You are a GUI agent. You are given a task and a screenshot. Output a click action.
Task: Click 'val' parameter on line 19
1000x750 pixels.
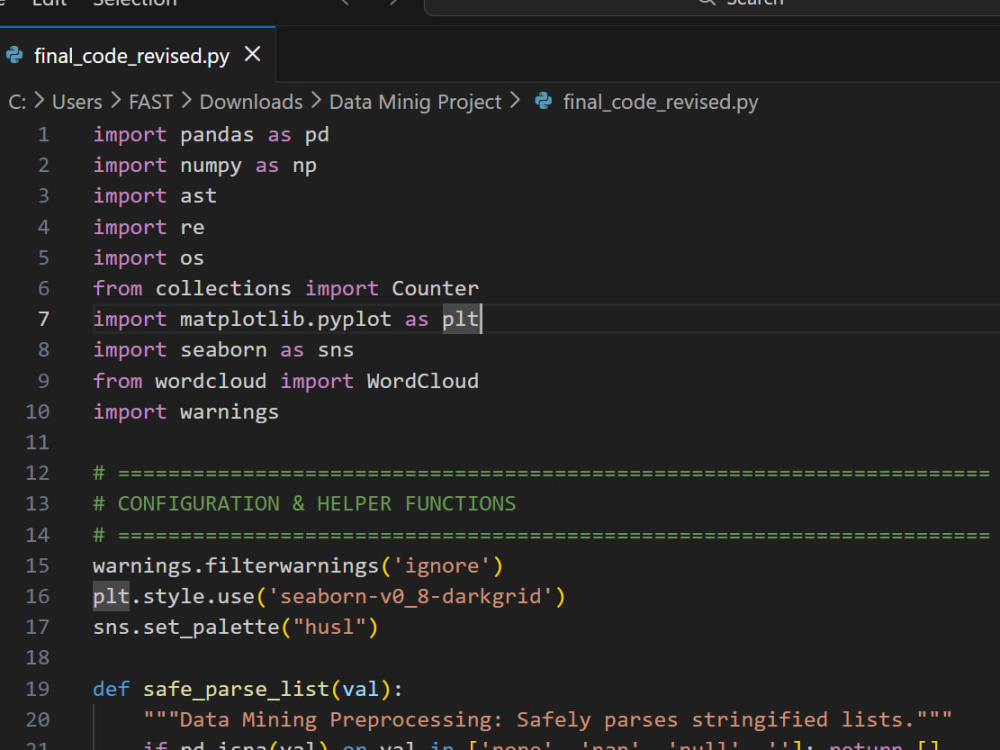(360, 689)
